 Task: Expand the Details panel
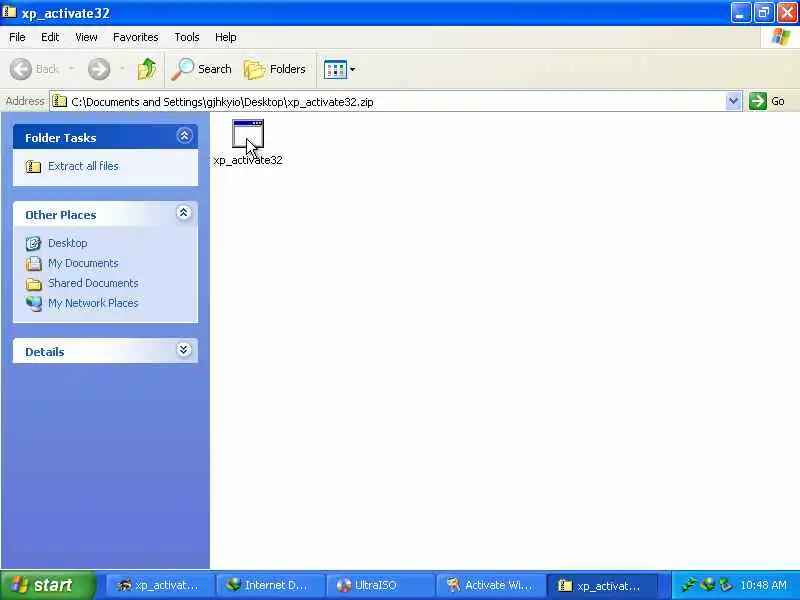pos(184,349)
